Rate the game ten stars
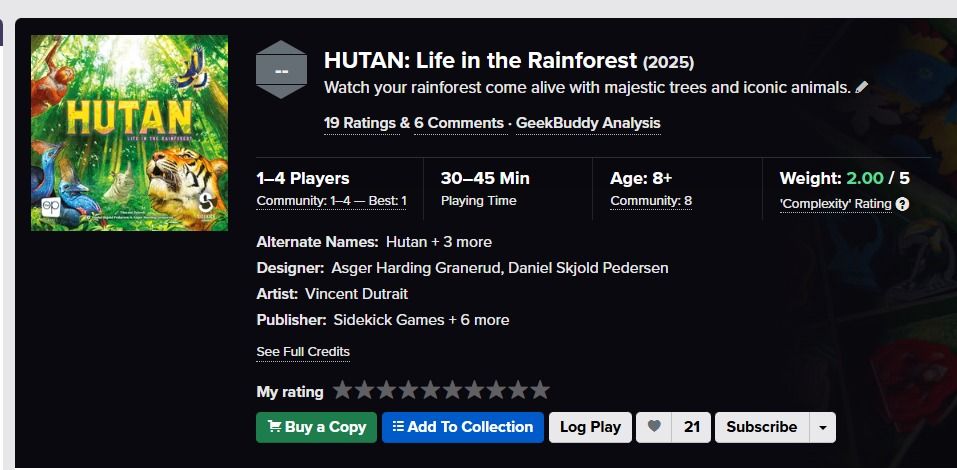 coord(540,390)
